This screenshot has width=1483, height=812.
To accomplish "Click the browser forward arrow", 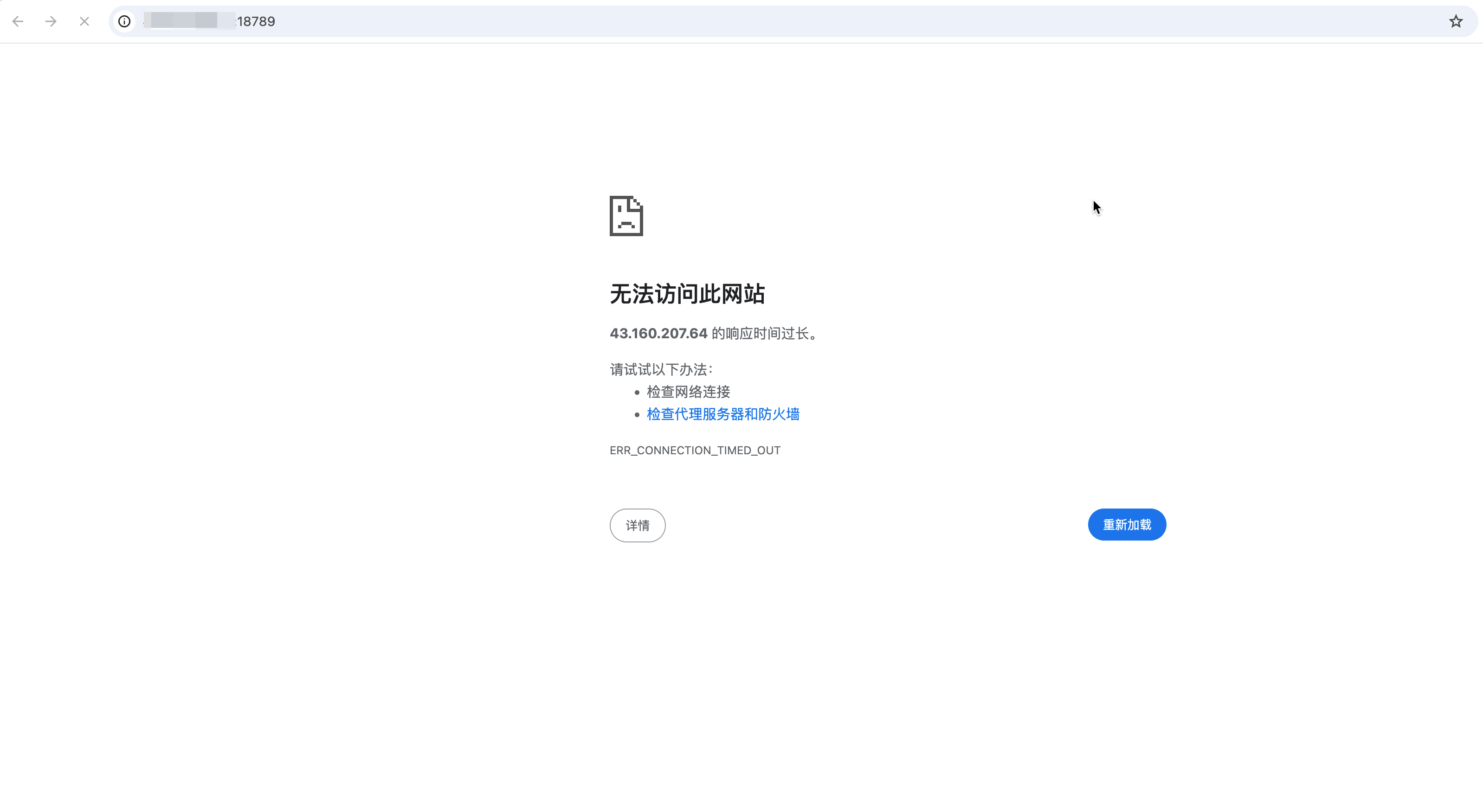I will (x=51, y=21).
